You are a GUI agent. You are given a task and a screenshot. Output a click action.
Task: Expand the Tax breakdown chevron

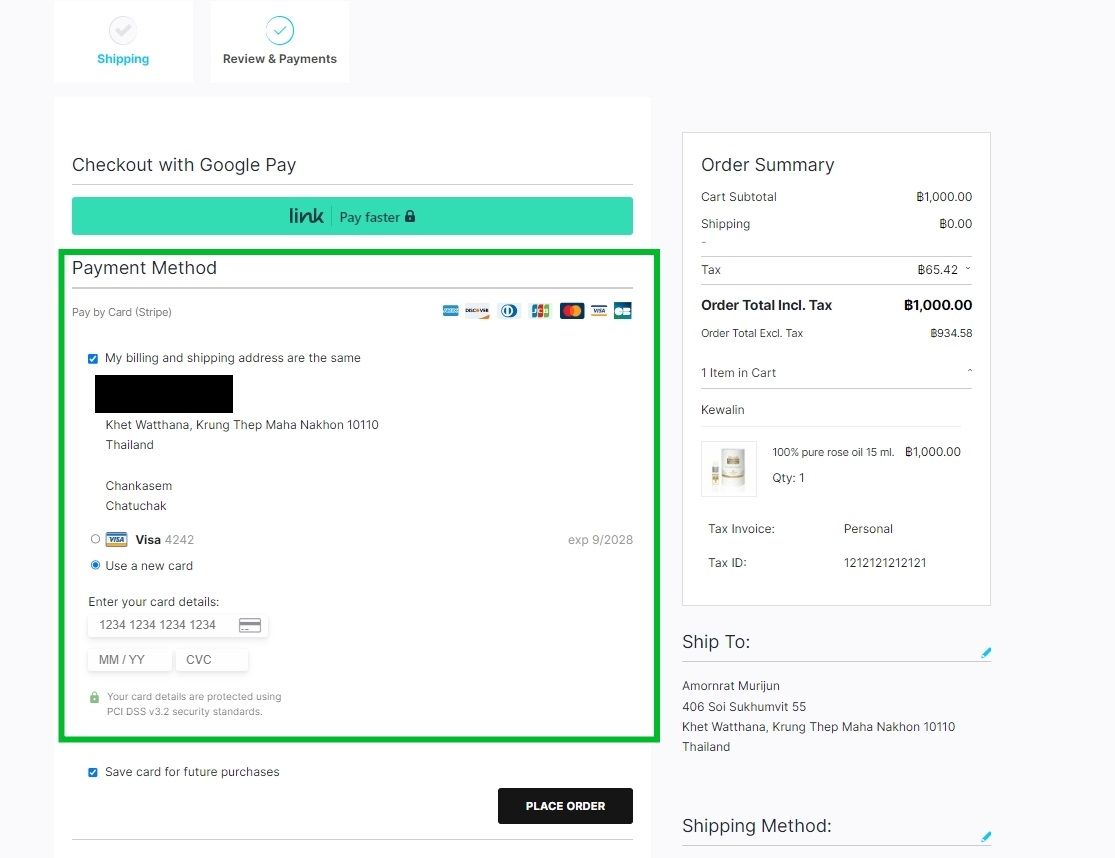[968, 269]
